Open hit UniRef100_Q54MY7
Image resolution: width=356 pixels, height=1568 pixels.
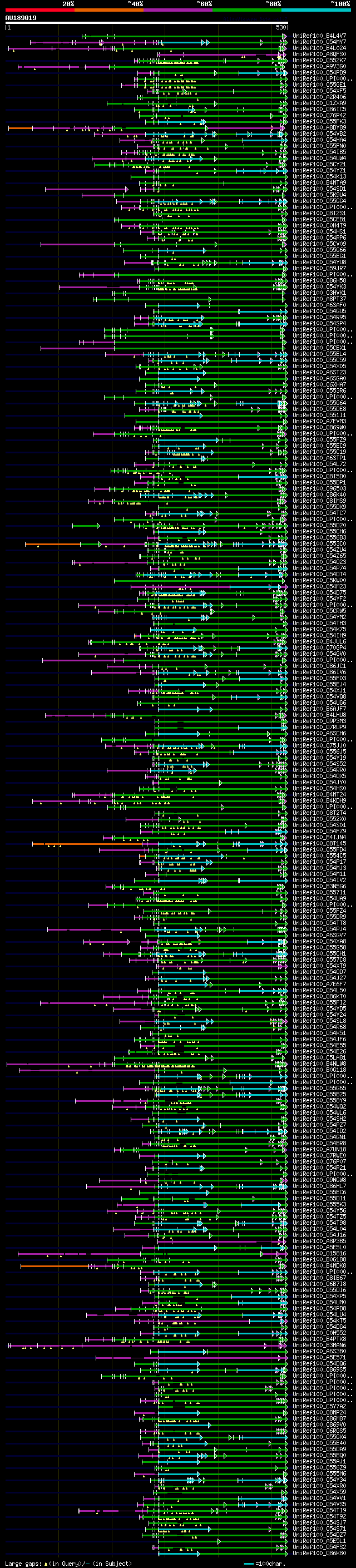[x=319, y=42]
